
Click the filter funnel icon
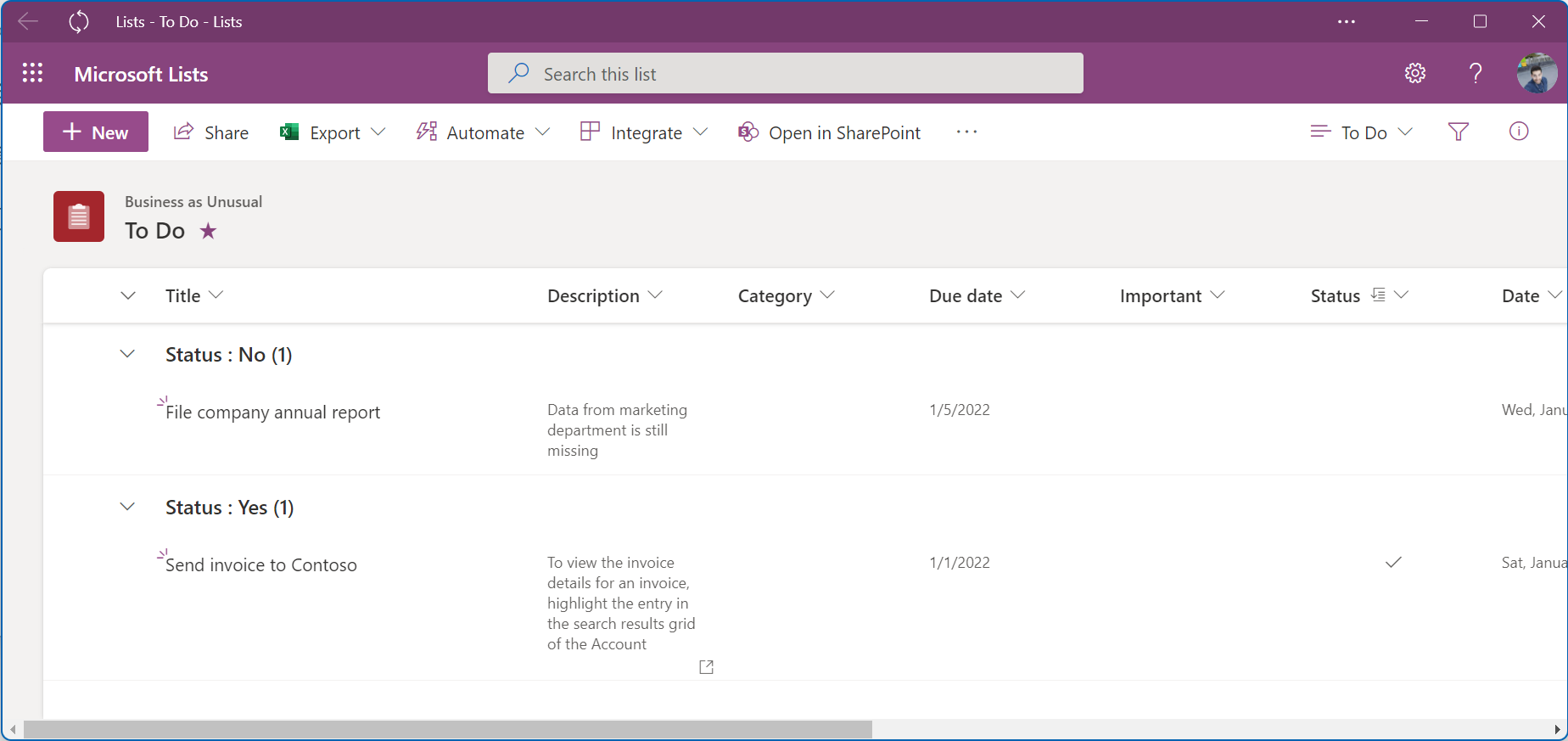[1459, 132]
